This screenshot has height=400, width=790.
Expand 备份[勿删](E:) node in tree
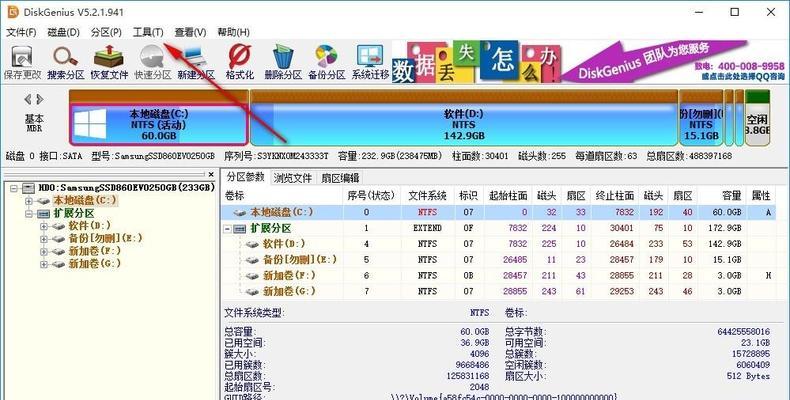(x=44, y=239)
